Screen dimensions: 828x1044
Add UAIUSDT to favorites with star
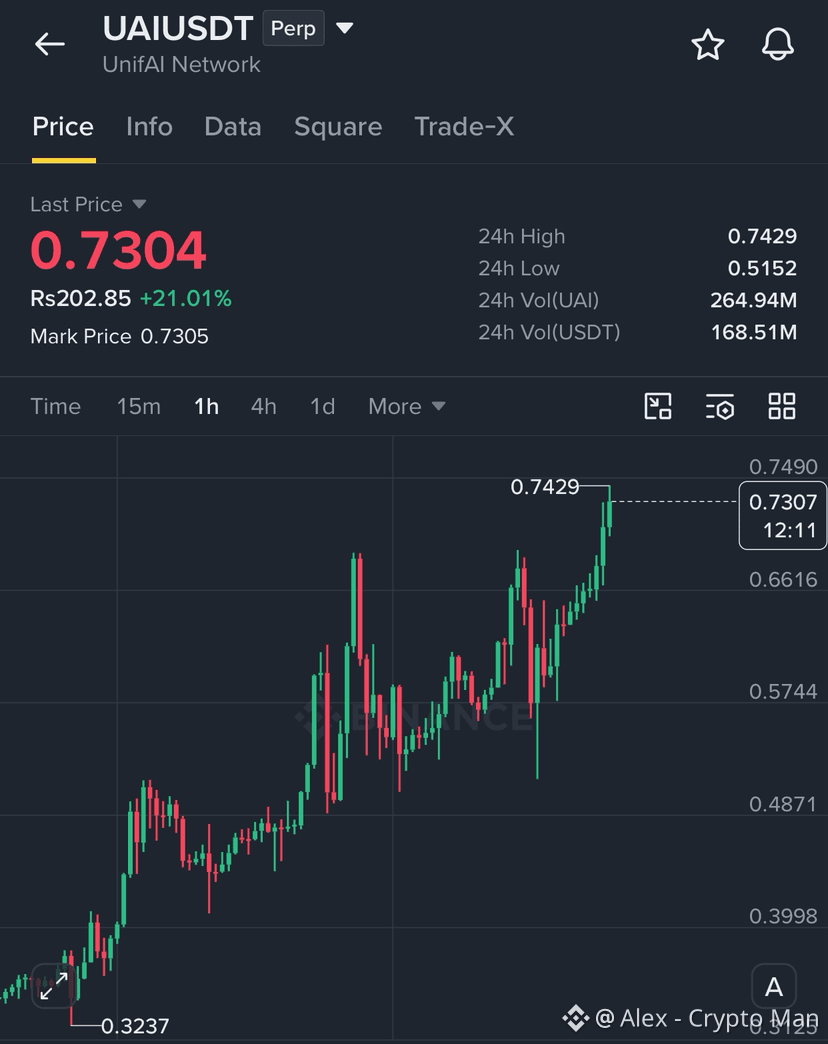(x=708, y=45)
